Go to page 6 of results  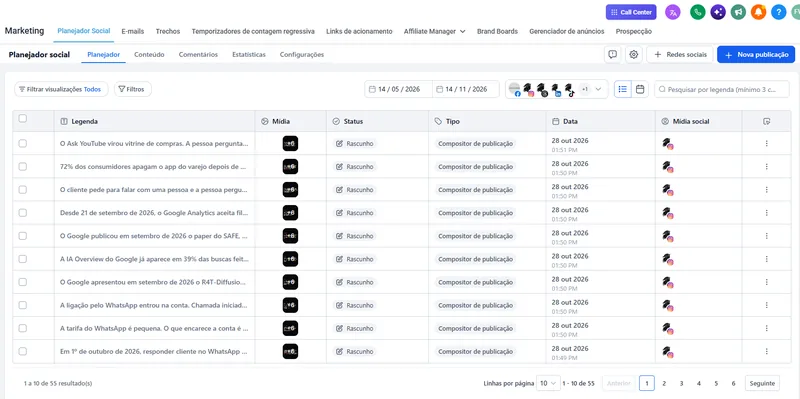click(733, 383)
